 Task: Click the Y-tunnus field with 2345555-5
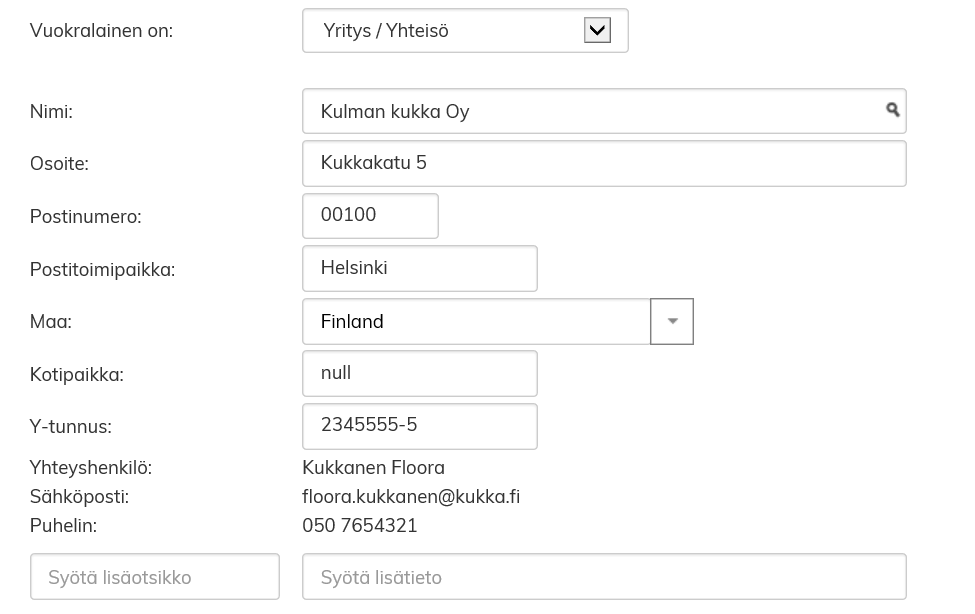[x=419, y=426]
